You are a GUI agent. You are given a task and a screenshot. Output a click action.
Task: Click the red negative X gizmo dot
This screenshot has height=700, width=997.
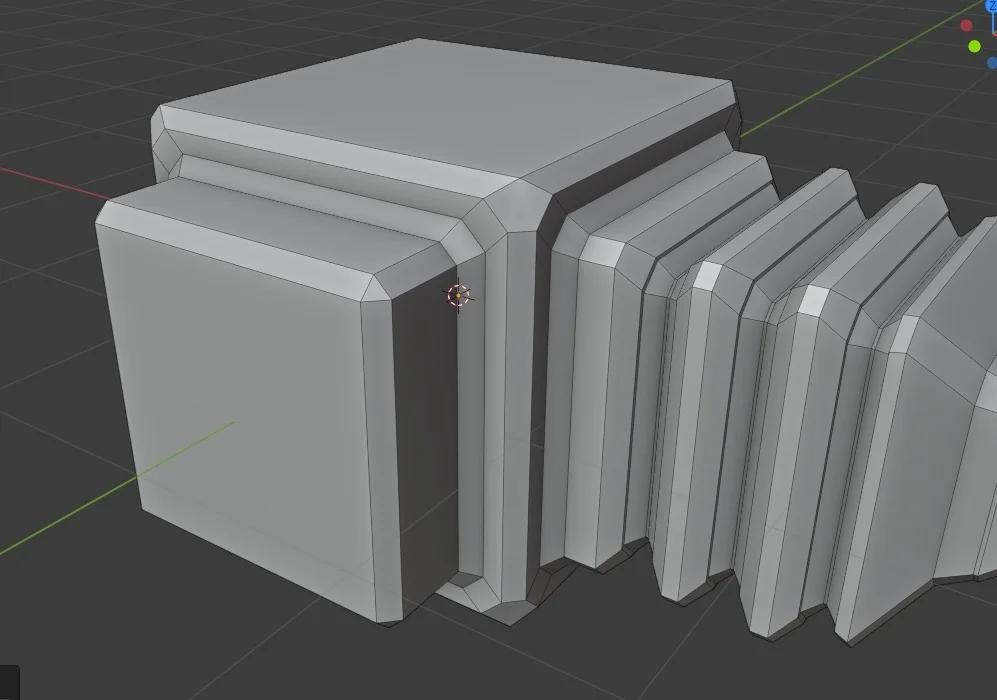click(966, 26)
